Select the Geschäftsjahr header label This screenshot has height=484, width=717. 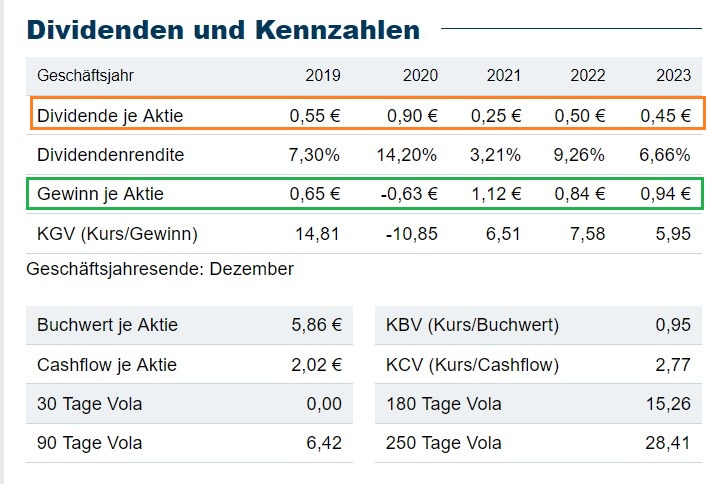[85, 75]
